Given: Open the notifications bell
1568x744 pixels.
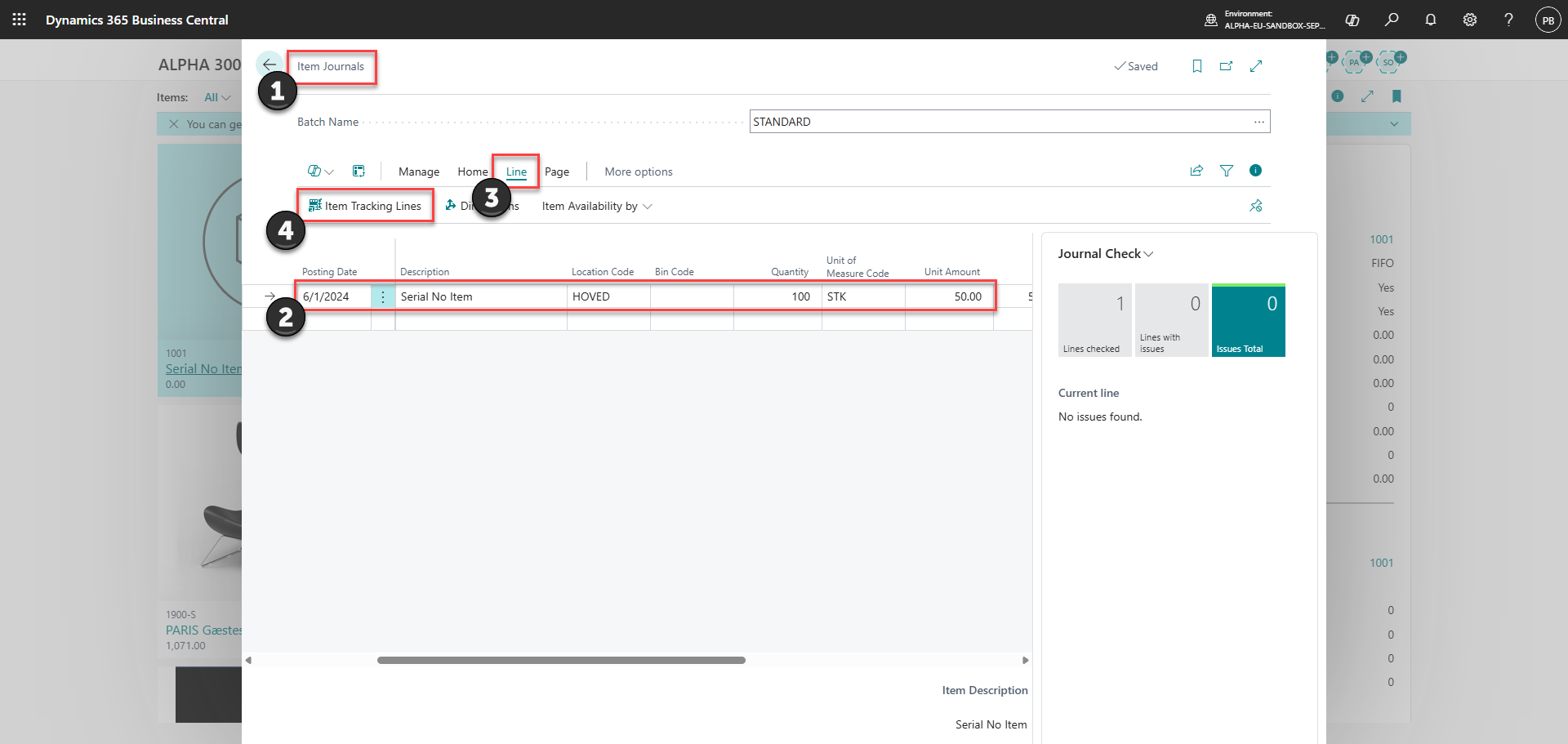Looking at the screenshot, I should (x=1431, y=20).
